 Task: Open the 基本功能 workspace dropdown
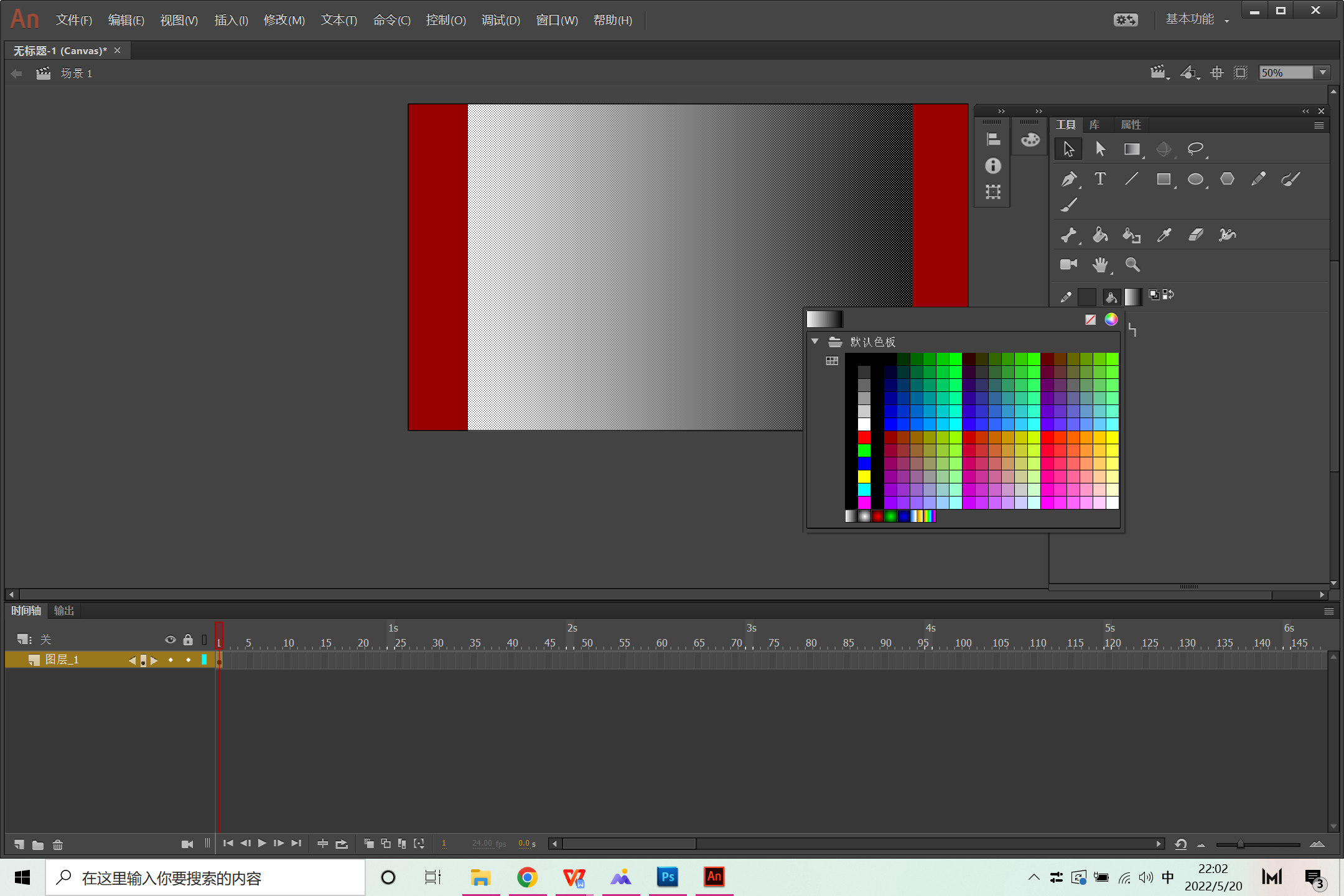[x=1197, y=20]
